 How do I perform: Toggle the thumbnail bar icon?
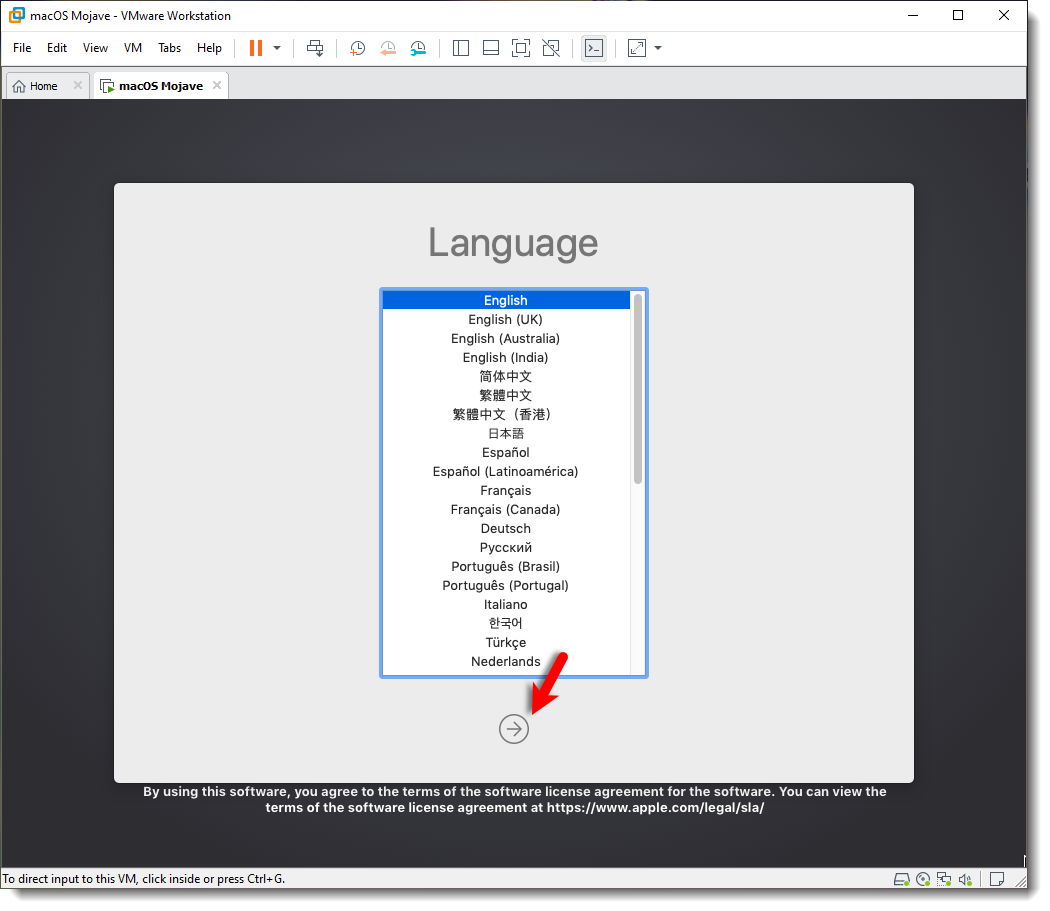491,48
